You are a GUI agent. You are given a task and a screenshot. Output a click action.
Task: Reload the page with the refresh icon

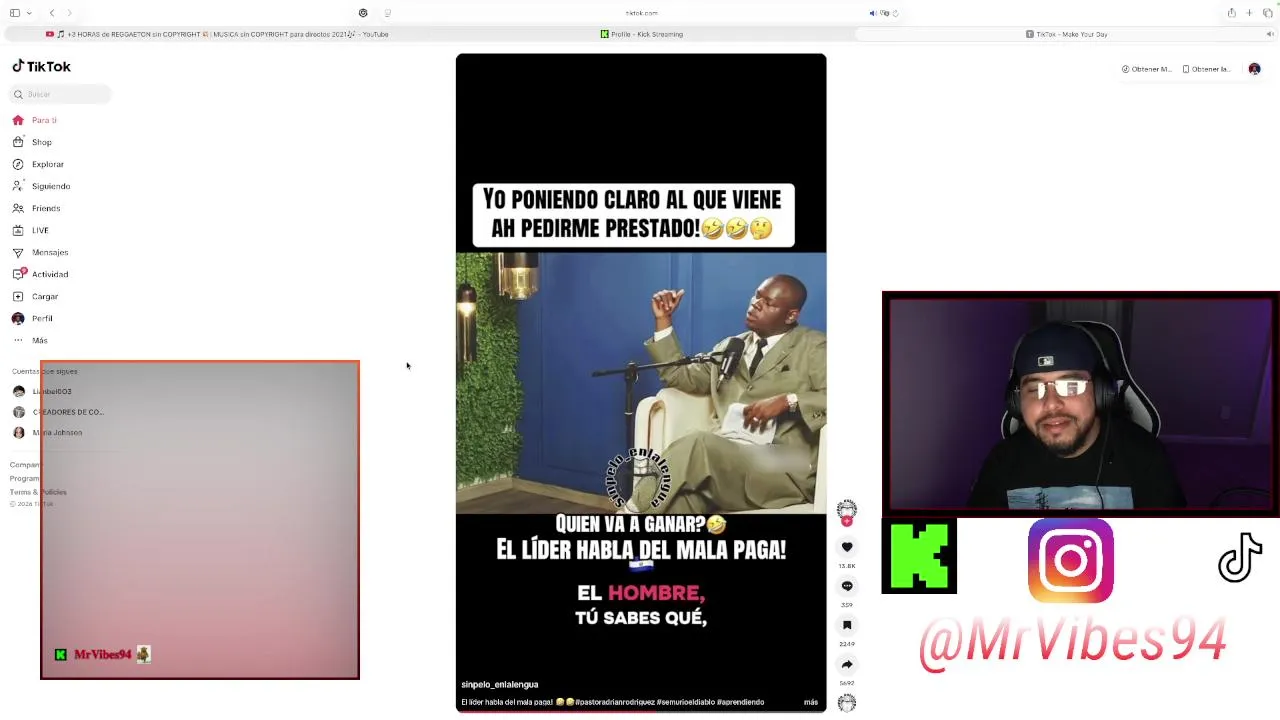(895, 13)
